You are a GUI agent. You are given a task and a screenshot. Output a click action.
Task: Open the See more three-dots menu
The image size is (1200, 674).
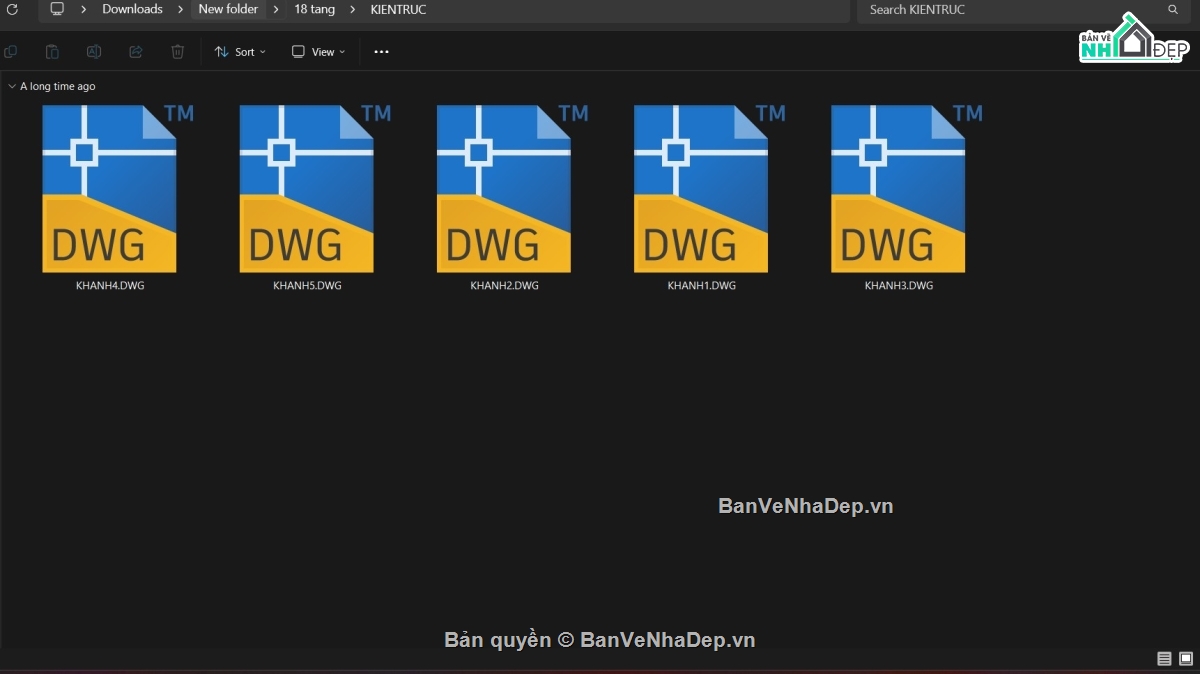[381, 52]
